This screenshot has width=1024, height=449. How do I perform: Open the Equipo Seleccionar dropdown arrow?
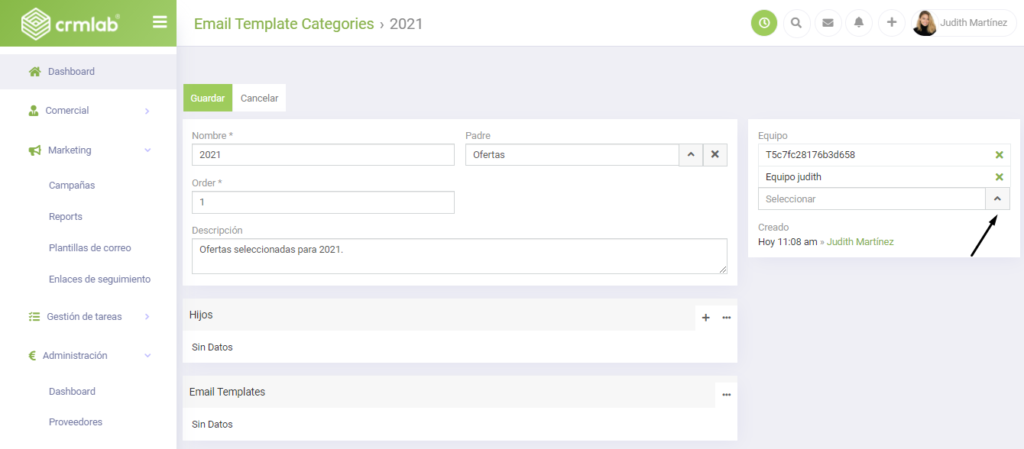coord(997,199)
